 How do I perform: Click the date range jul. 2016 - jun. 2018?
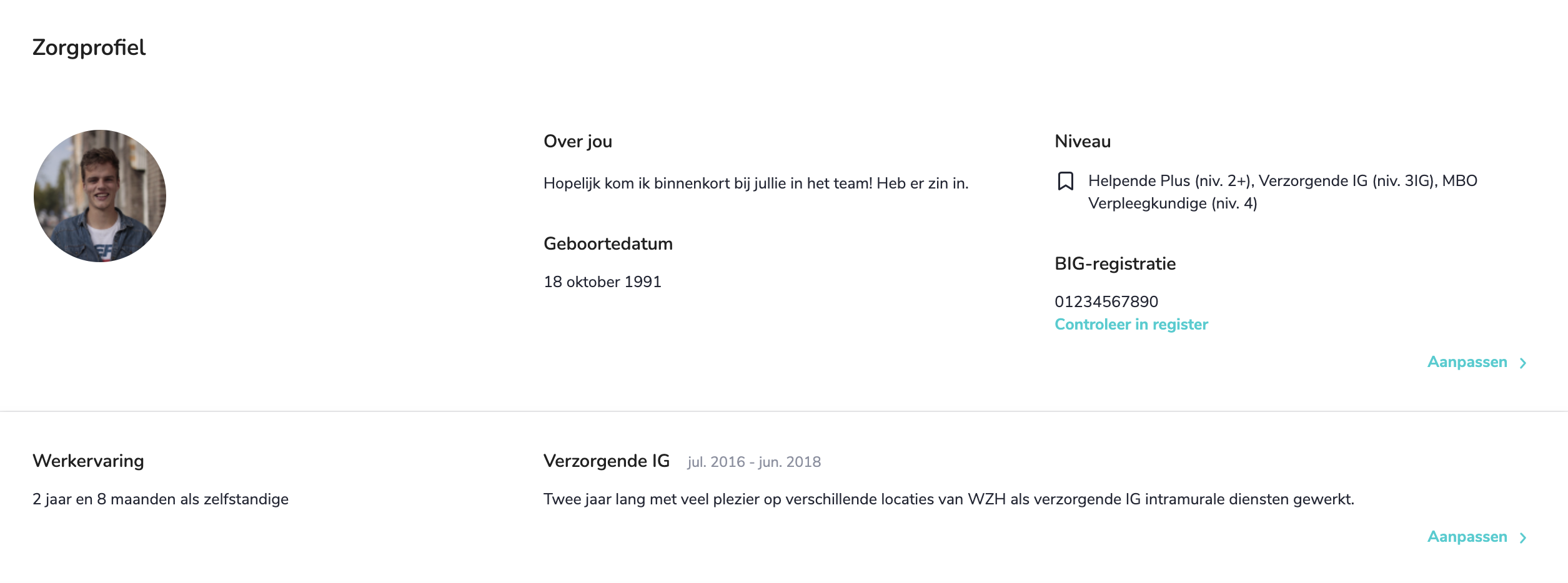click(753, 463)
